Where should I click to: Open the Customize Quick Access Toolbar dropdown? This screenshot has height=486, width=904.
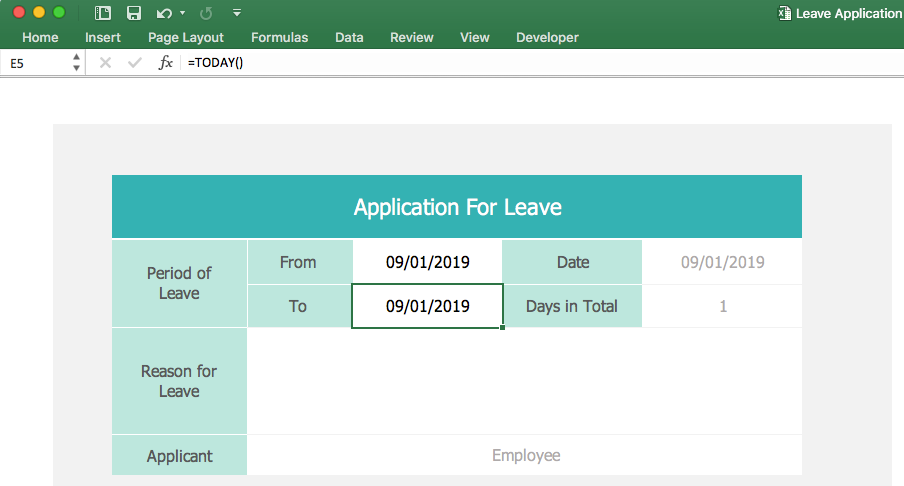[x=236, y=13]
